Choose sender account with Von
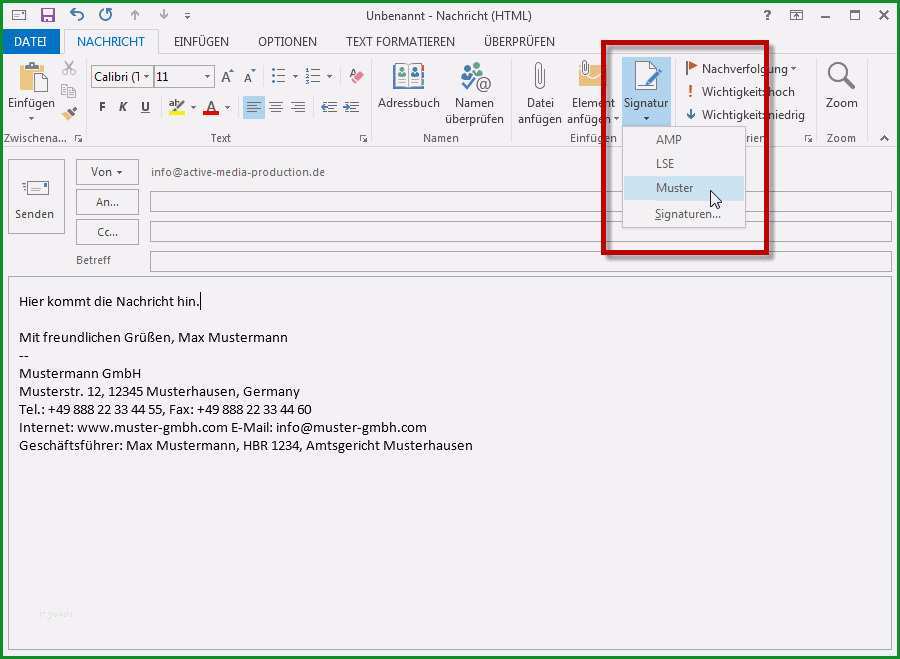 point(107,172)
